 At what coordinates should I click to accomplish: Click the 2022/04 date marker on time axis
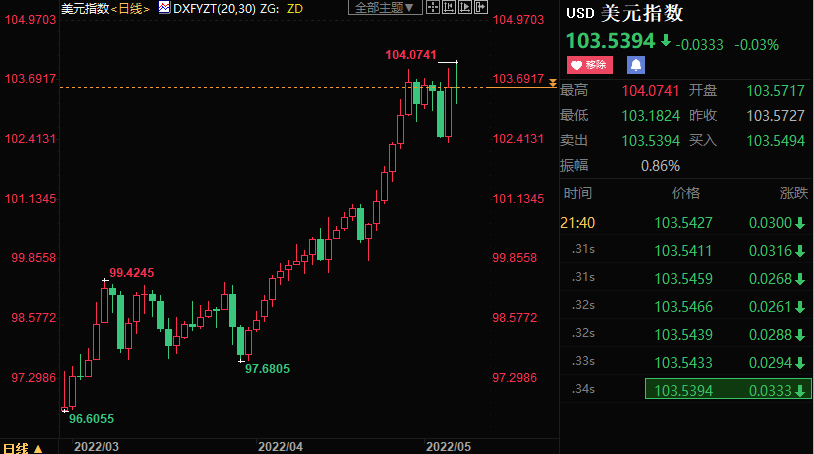pos(280,443)
